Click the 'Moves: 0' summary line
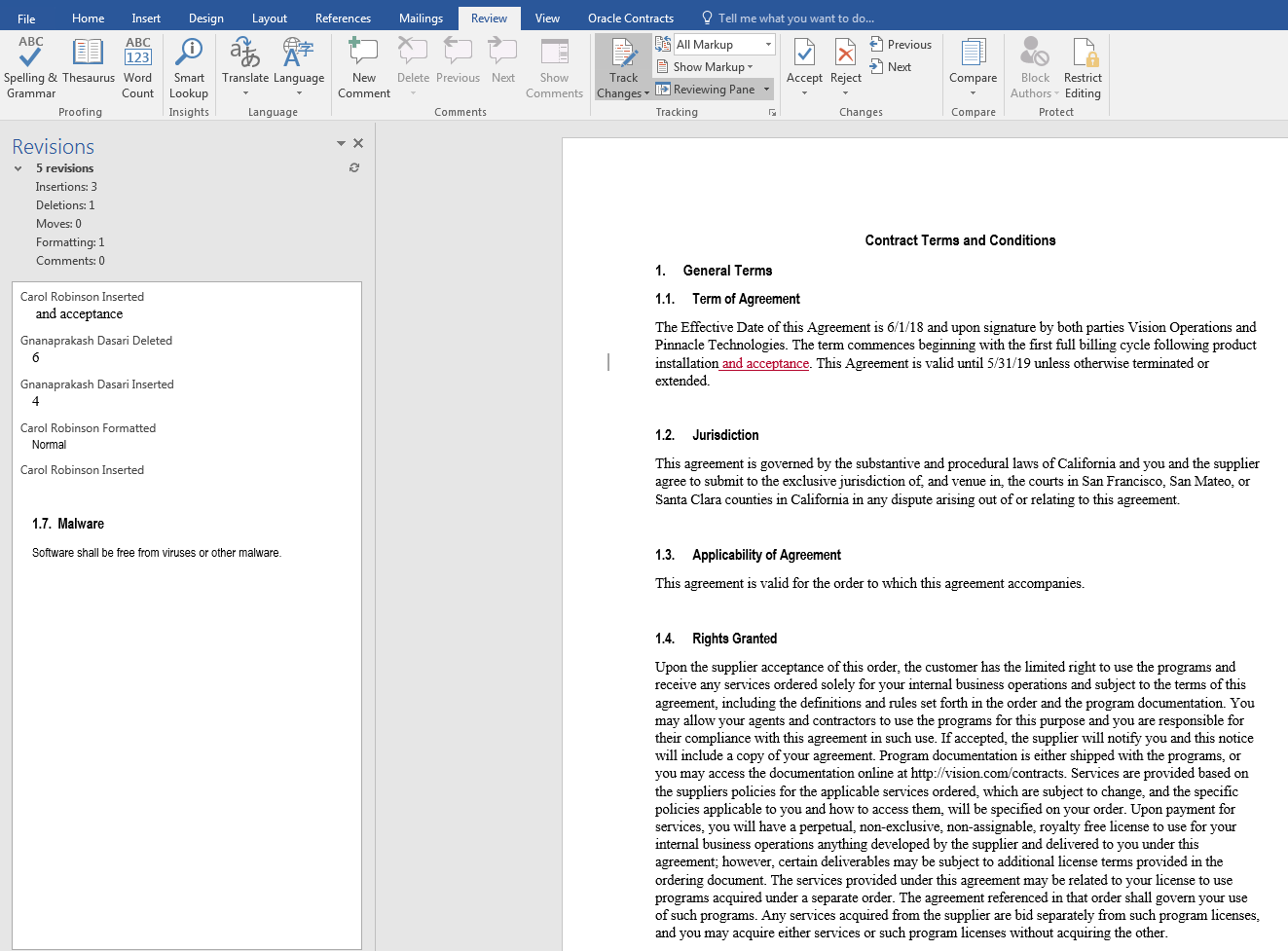The image size is (1288, 951). click(x=58, y=224)
